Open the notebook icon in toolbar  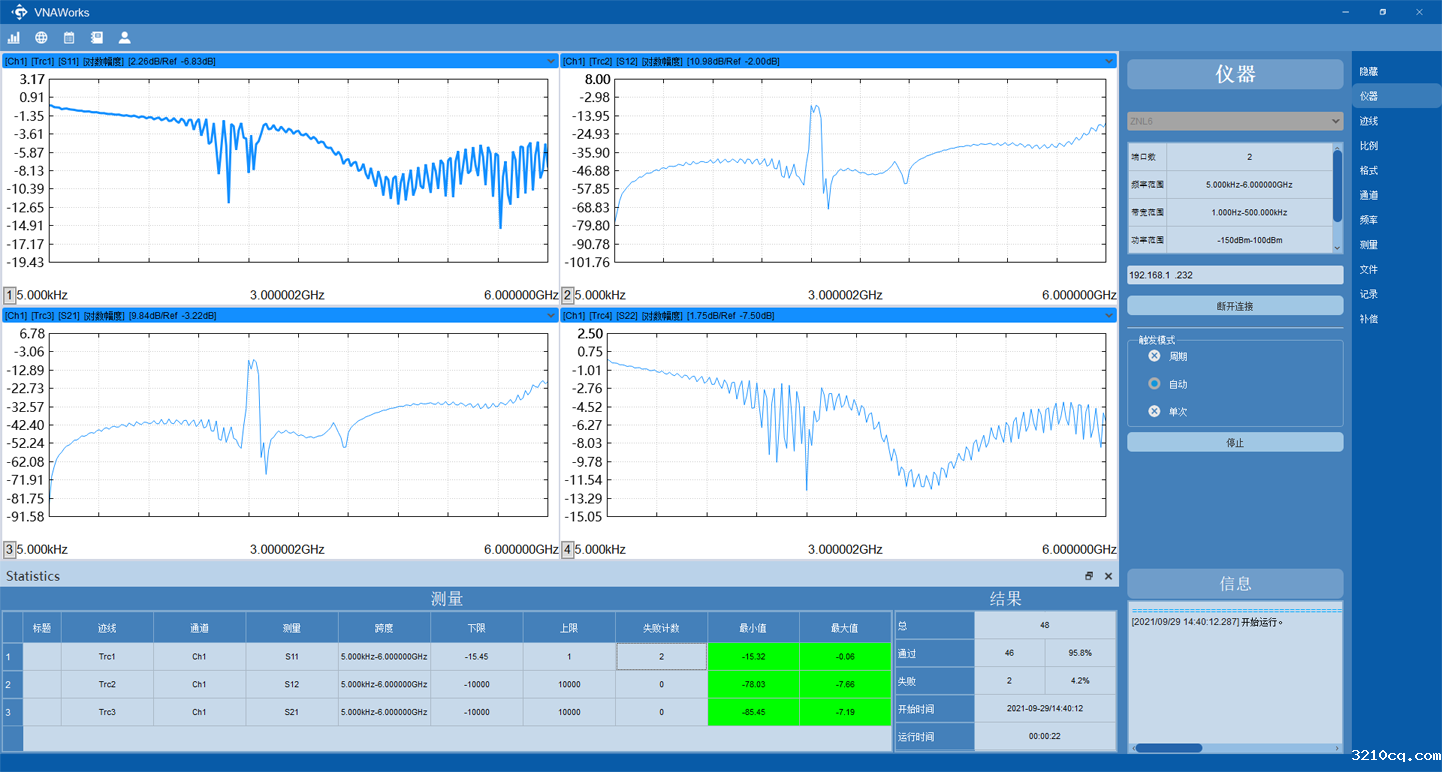pyautogui.click(x=97, y=38)
